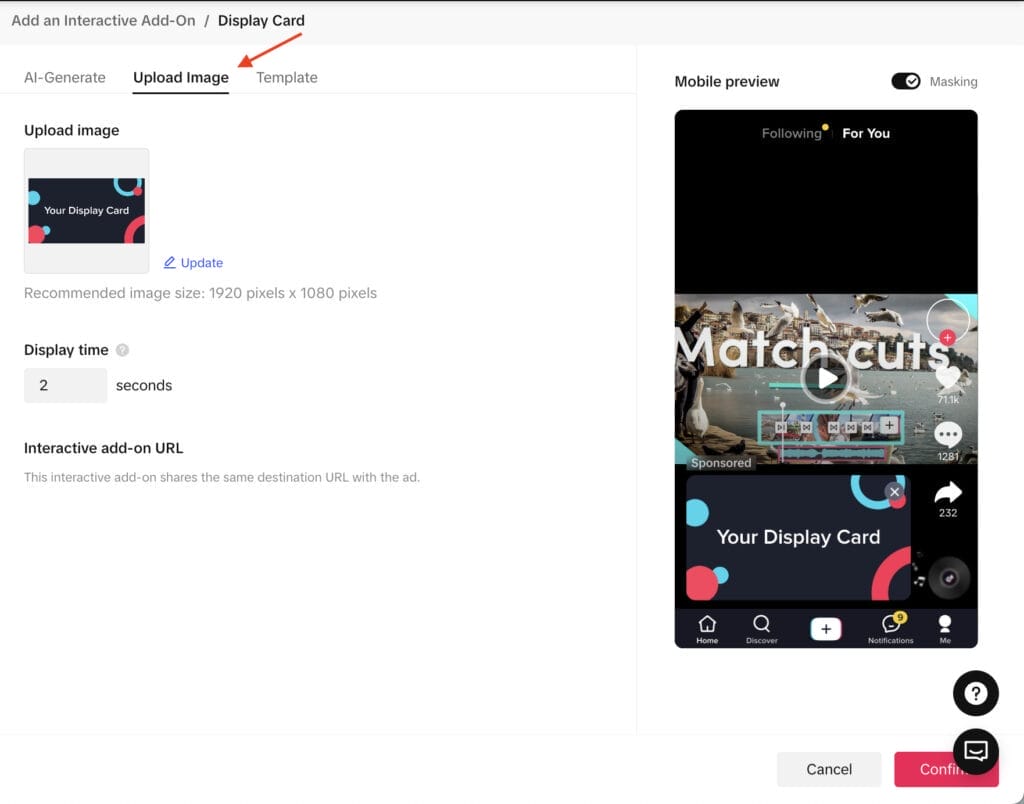
Task: Click the Notifications icon in preview
Action: 889,625
